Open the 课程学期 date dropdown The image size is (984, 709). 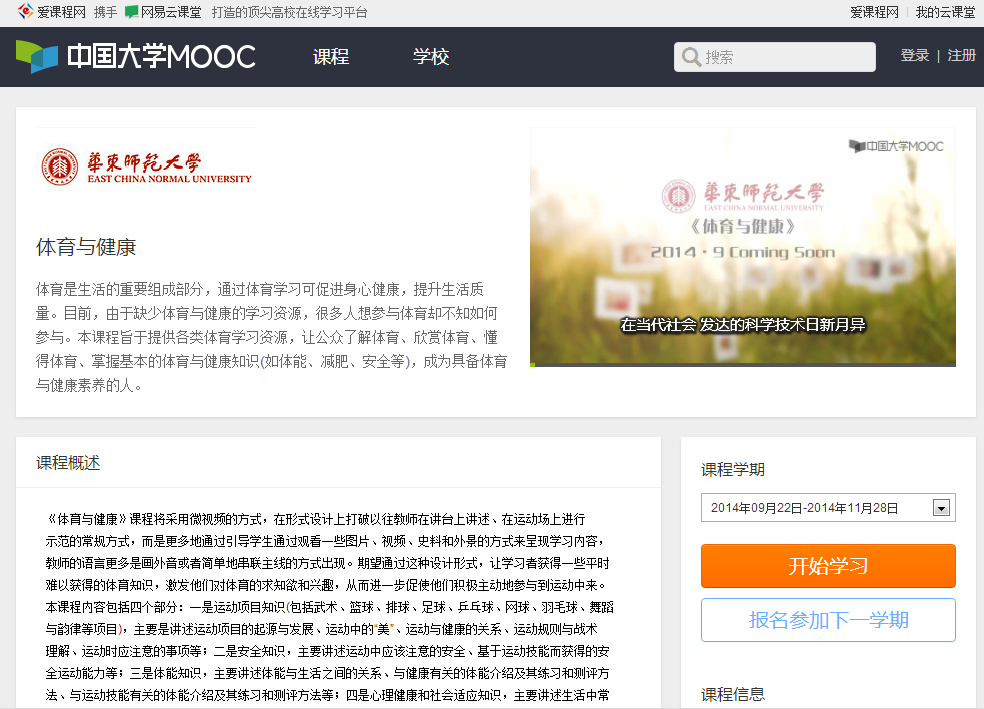828,508
